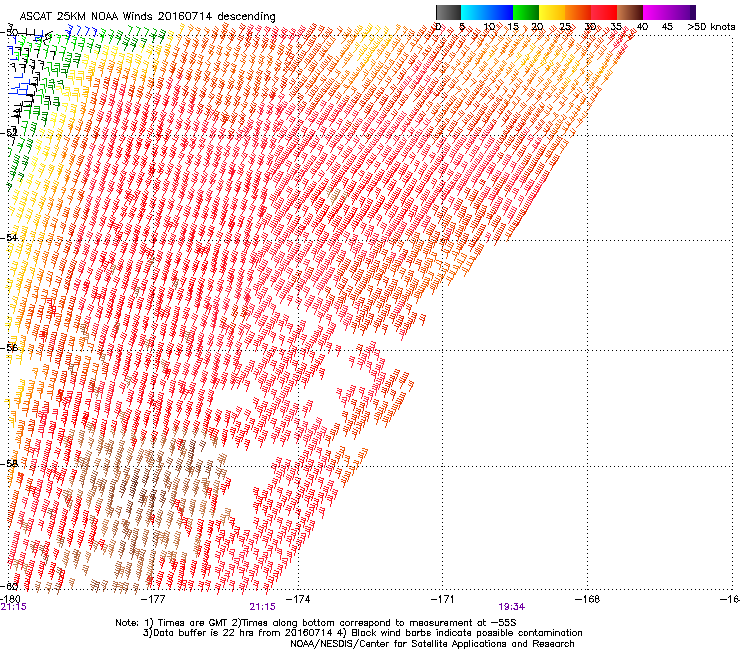
Task: Click the orange 25-30 knots legend swatch
Action: pos(578,12)
